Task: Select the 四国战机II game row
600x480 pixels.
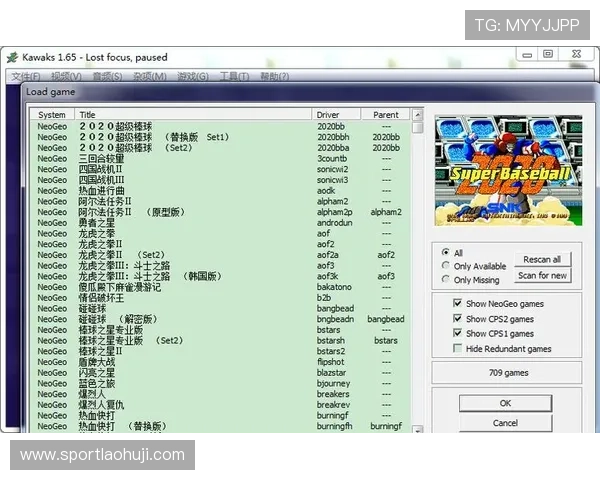Action: click(220, 169)
